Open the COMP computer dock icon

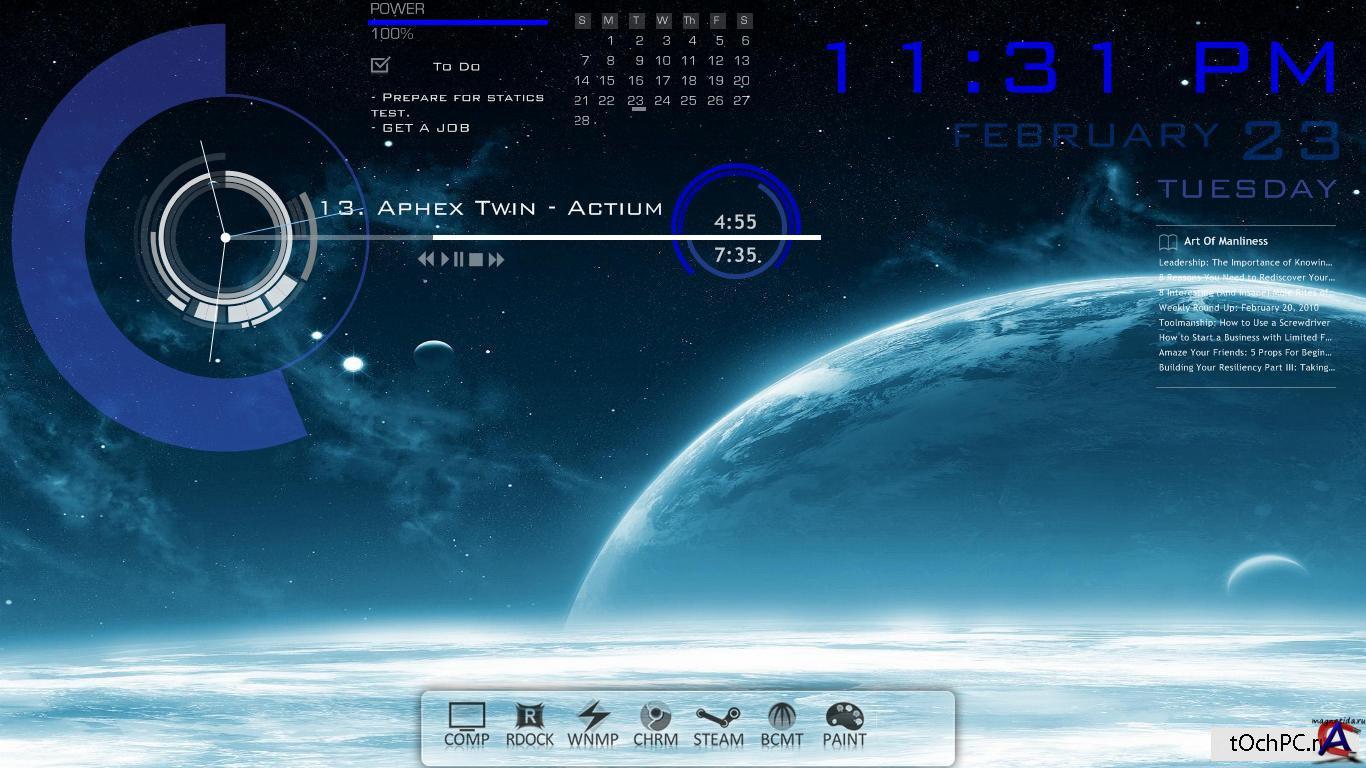[x=466, y=724]
